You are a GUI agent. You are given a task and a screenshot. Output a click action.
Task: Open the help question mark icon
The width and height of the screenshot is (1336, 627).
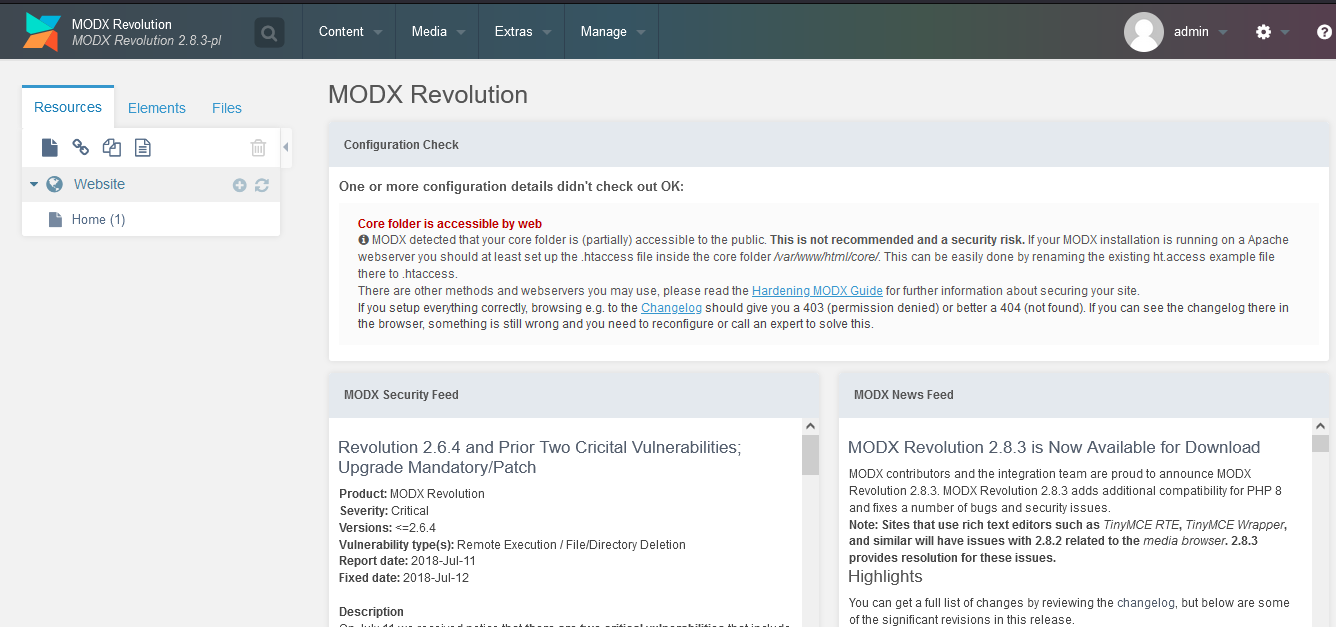tap(1324, 32)
